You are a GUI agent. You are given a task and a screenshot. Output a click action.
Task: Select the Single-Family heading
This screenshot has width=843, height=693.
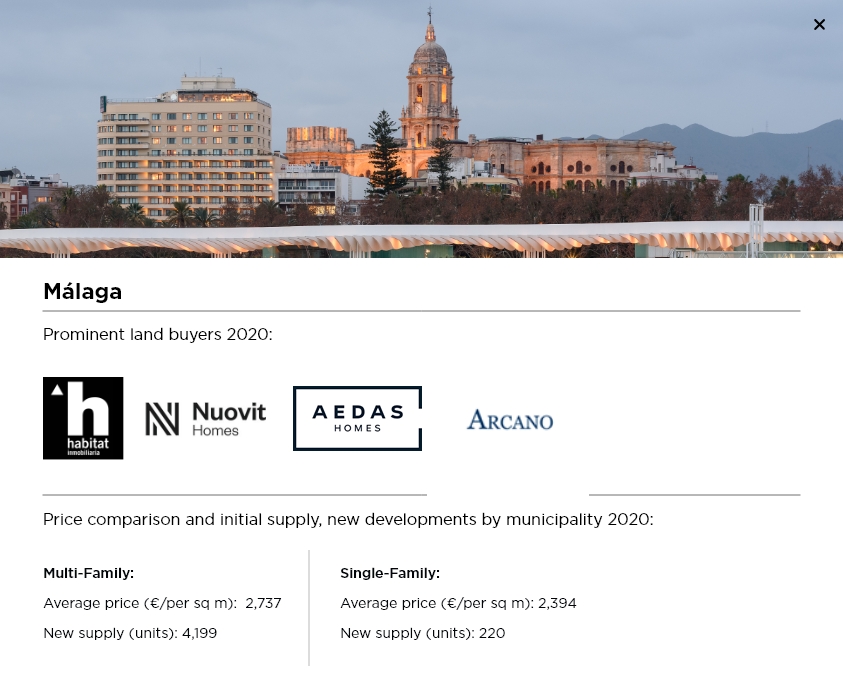tap(390, 574)
